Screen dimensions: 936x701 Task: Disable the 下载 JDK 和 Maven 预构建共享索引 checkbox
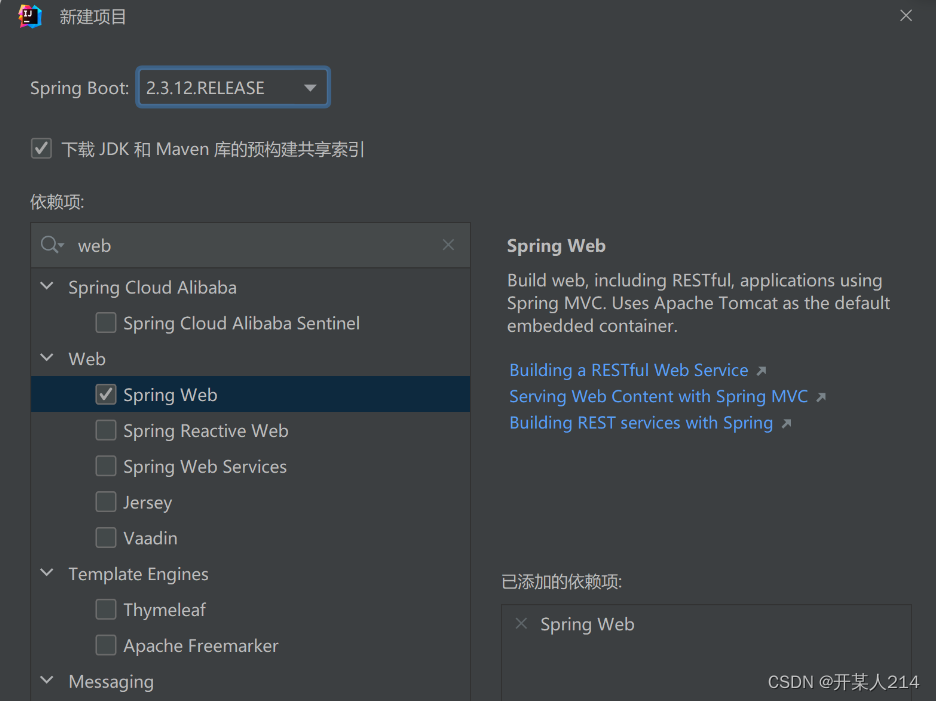(41, 148)
